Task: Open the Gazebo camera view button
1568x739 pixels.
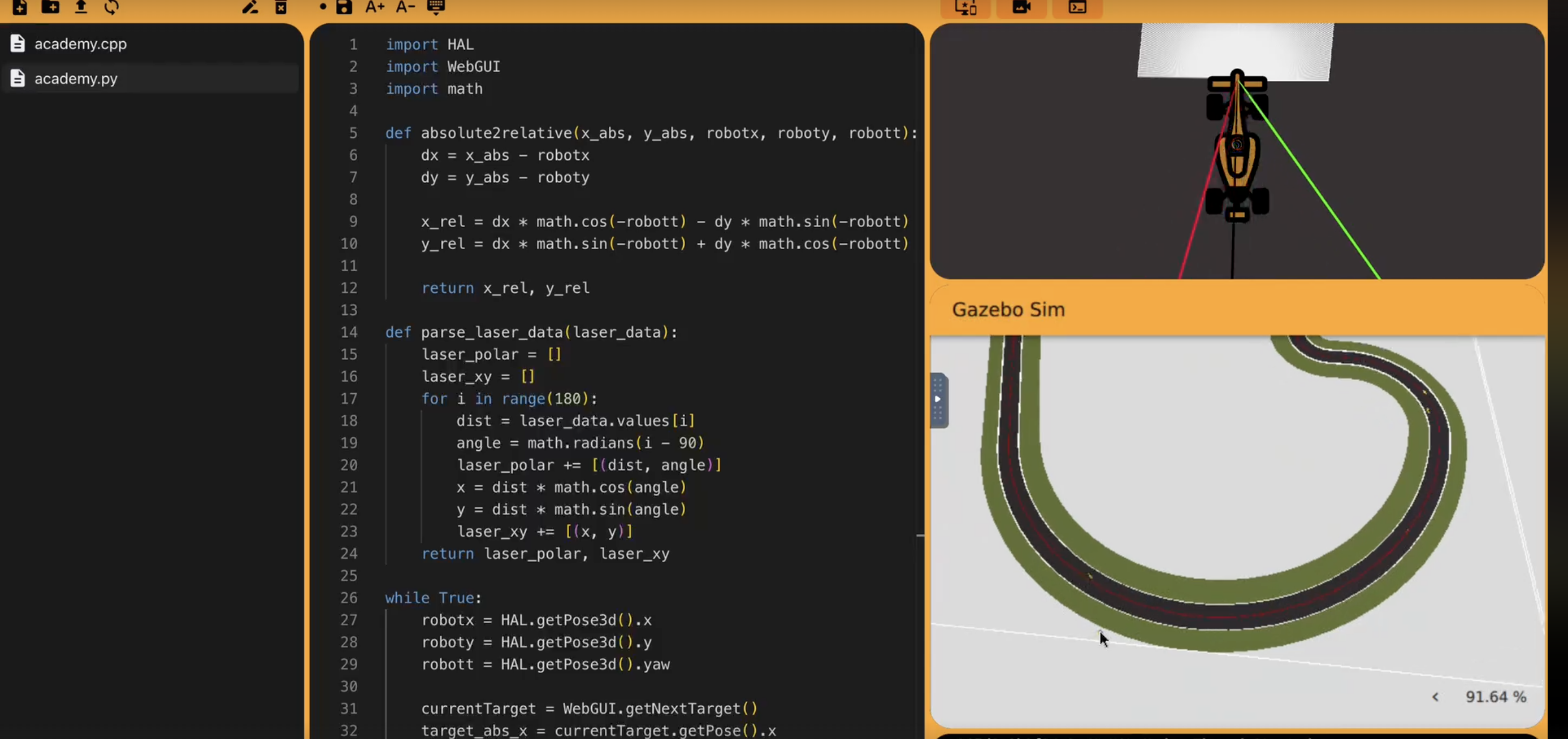Action: click(x=1021, y=8)
